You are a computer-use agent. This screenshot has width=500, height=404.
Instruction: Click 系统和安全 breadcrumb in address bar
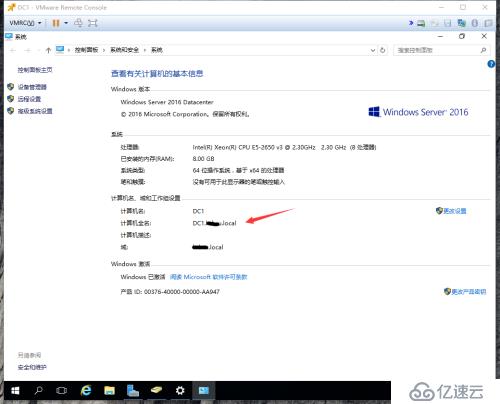click(x=124, y=50)
